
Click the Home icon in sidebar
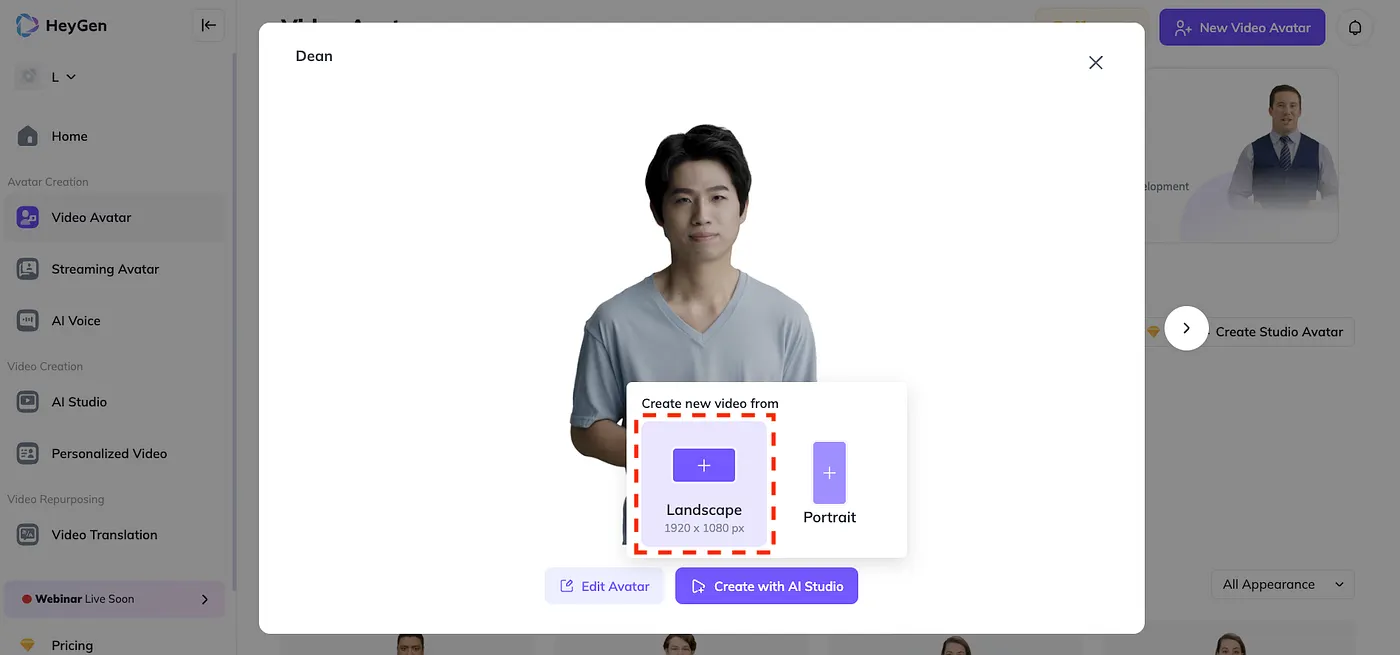pos(28,136)
